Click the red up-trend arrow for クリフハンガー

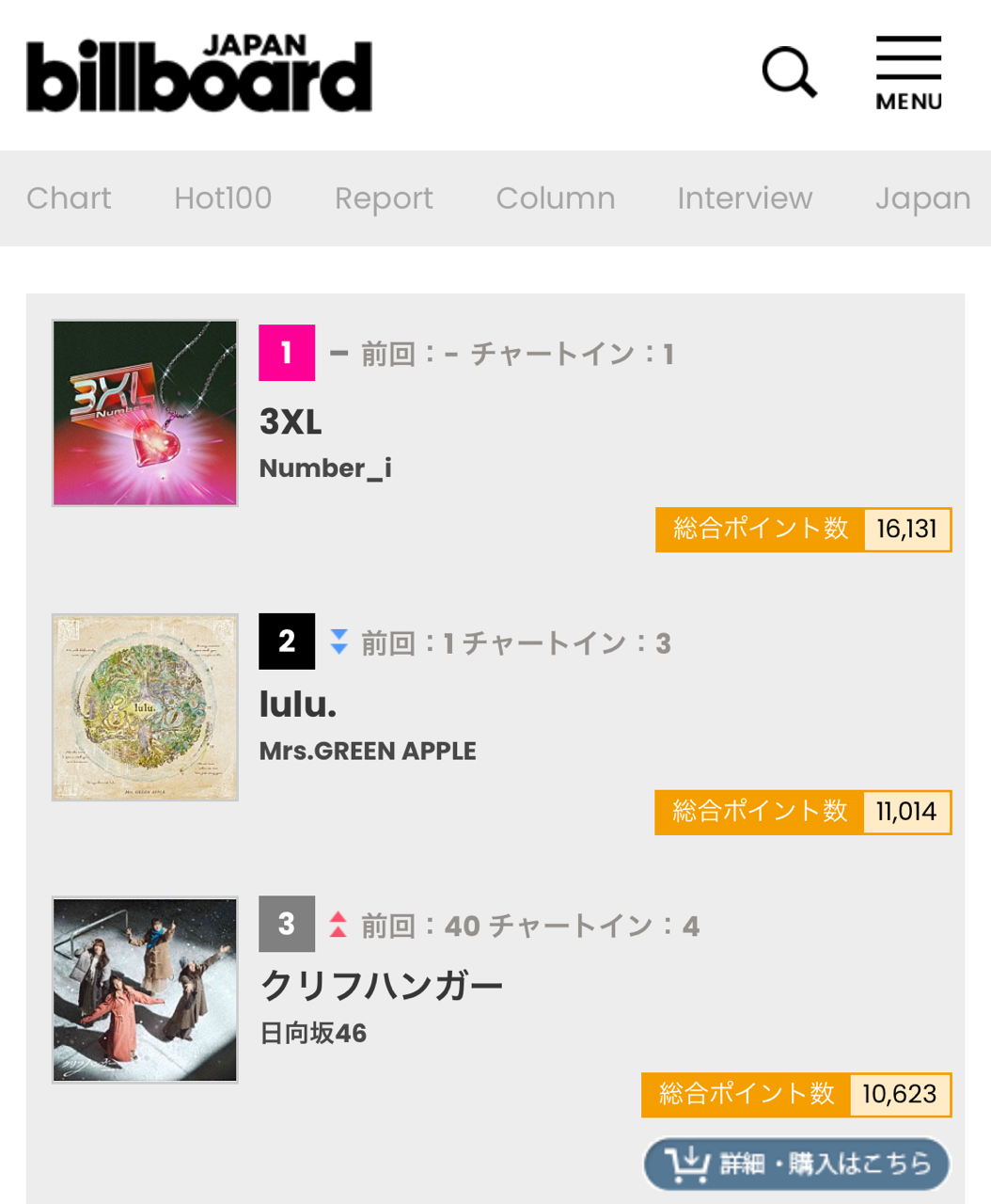coord(338,925)
